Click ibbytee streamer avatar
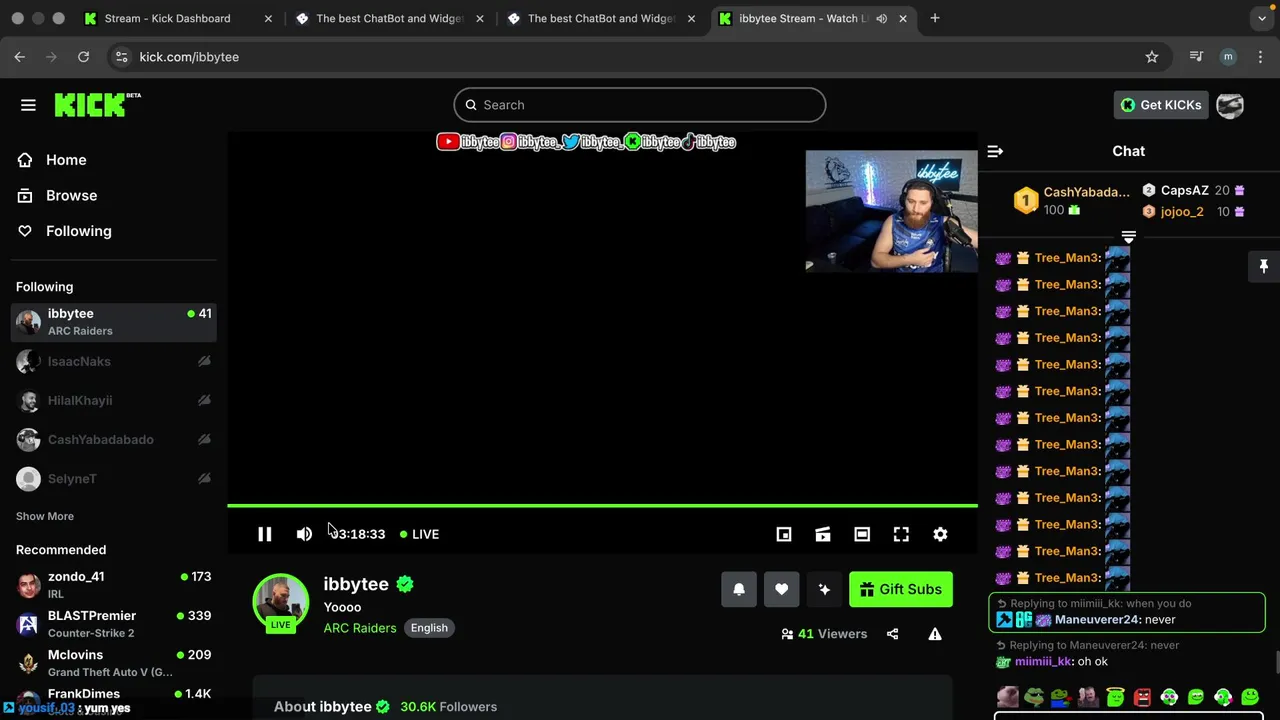This screenshot has width=1280, height=720. pos(281,602)
